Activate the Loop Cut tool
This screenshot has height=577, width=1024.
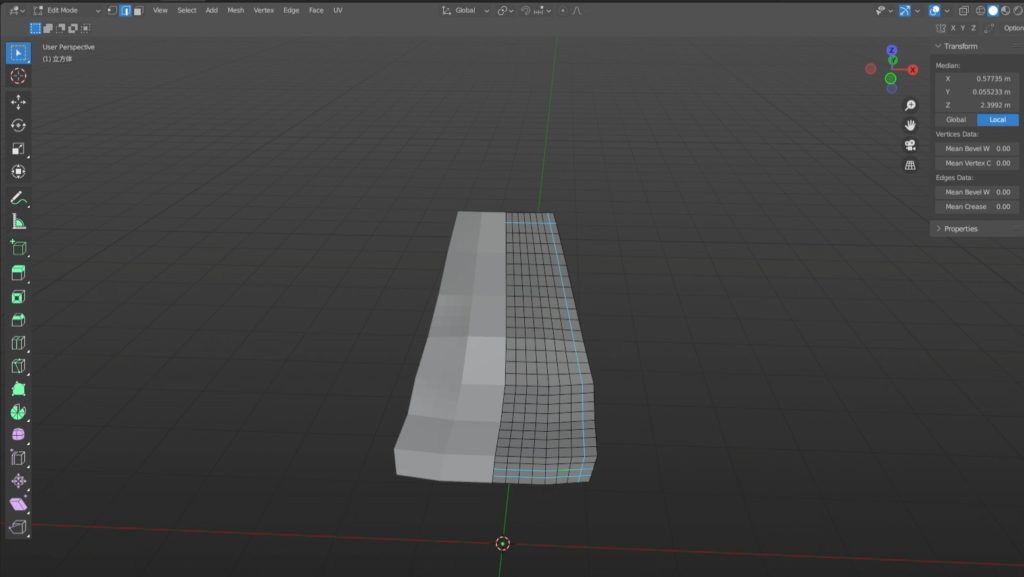[x=18, y=343]
